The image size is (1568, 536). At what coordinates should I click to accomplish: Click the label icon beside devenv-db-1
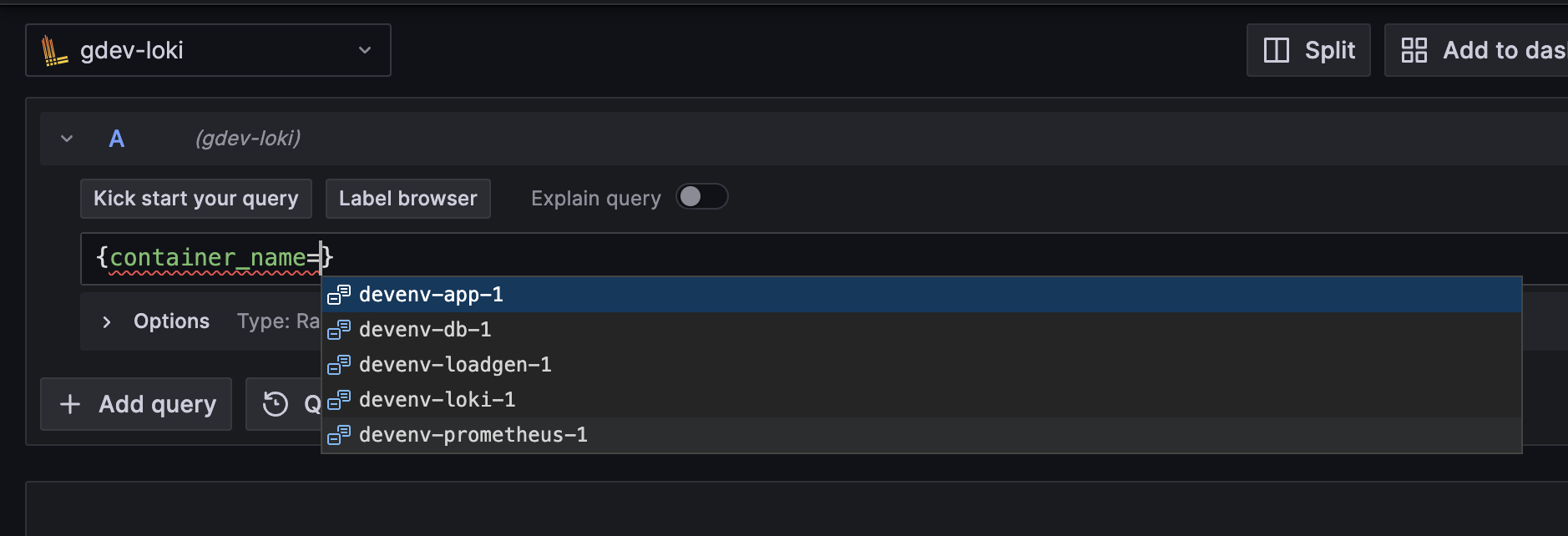(x=339, y=331)
